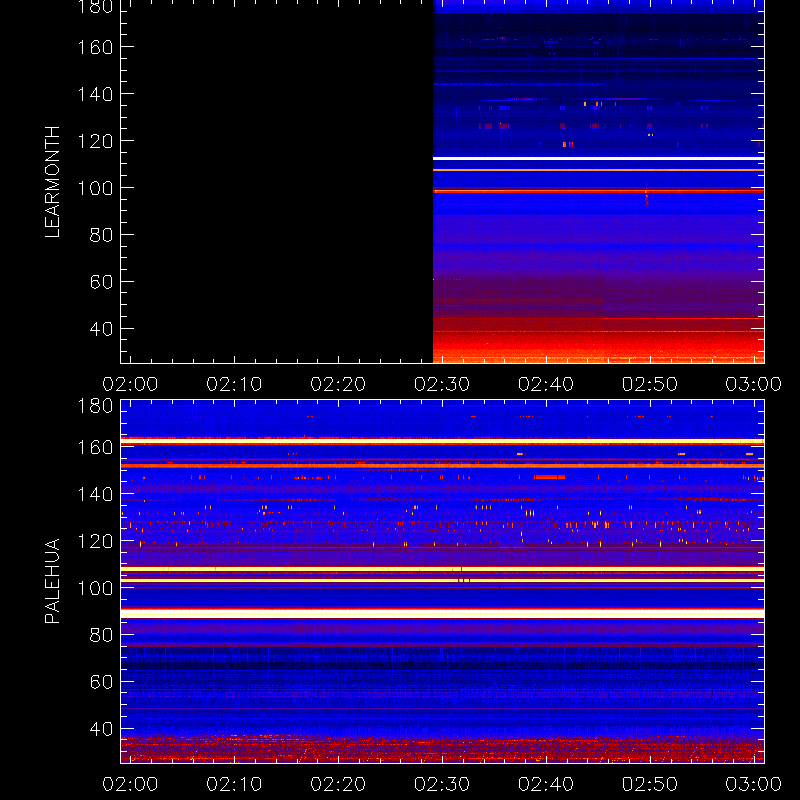The image size is (800, 800).
Task: Click the 03:00 label under the Palehua plot
Action: pyautogui.click(x=754, y=784)
